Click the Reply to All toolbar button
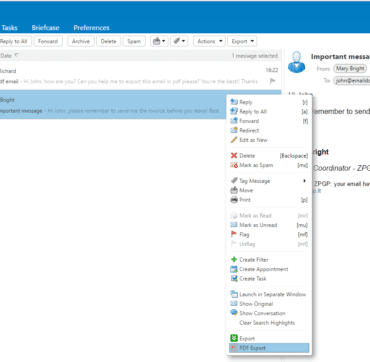 click(x=15, y=41)
